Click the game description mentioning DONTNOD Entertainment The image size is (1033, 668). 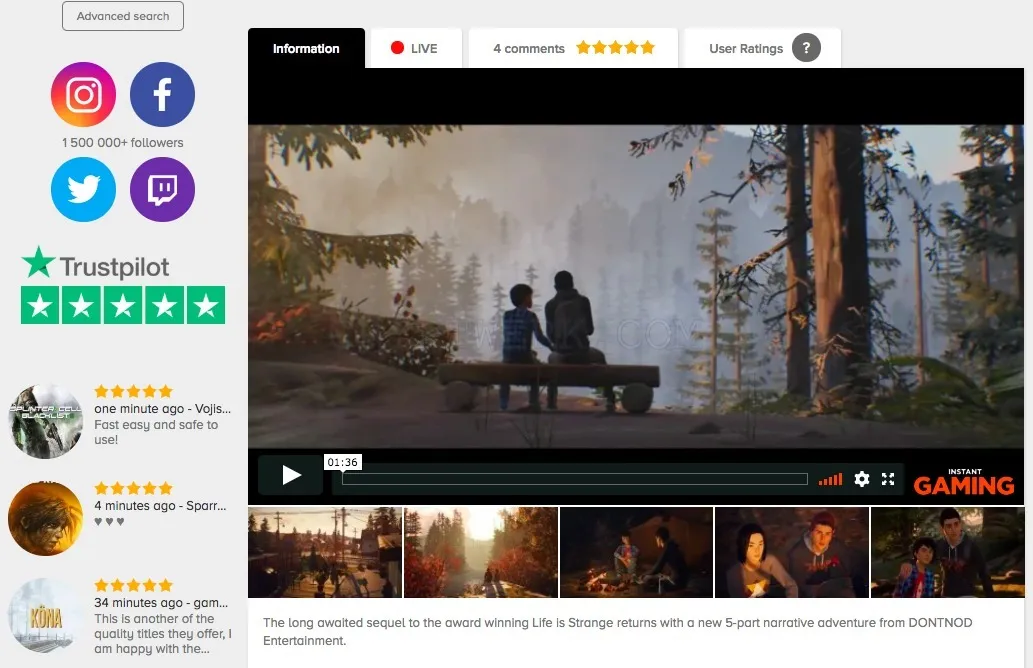618,631
